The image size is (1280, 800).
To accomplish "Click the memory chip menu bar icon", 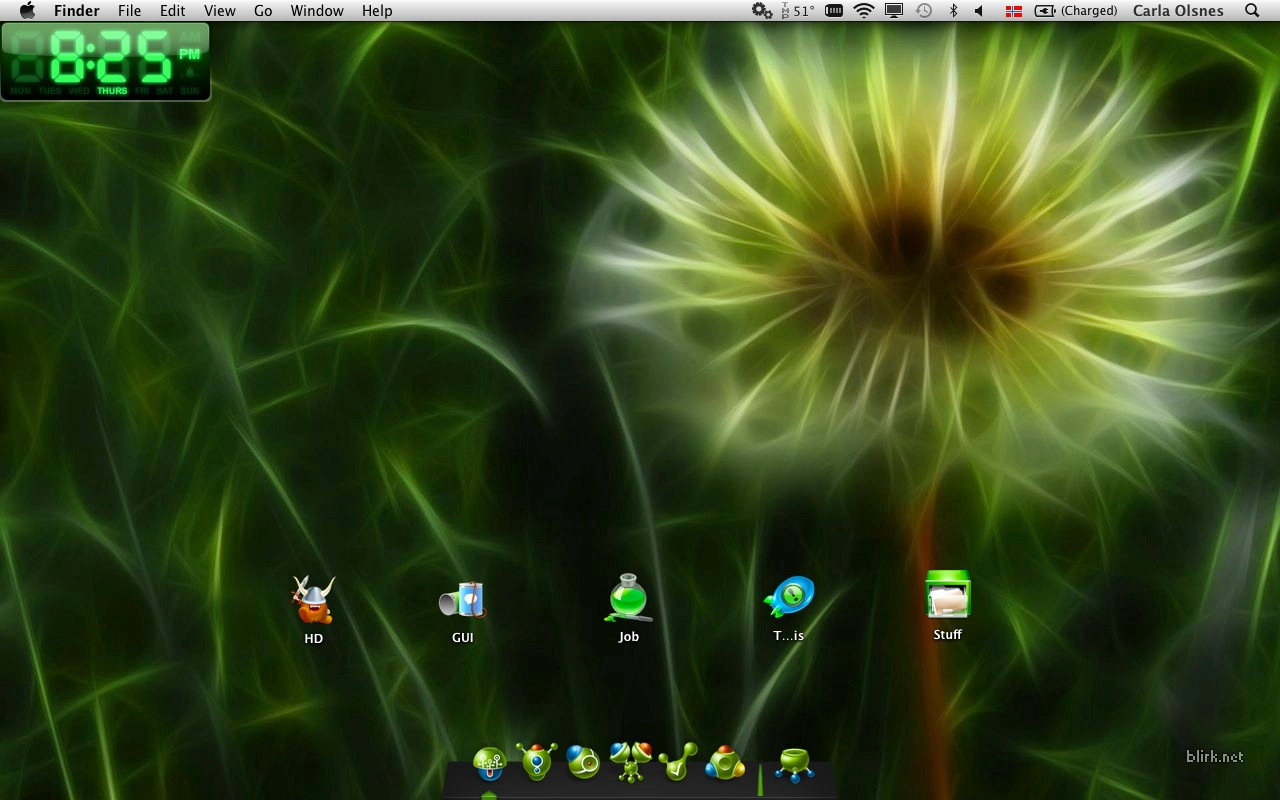I will point(834,11).
